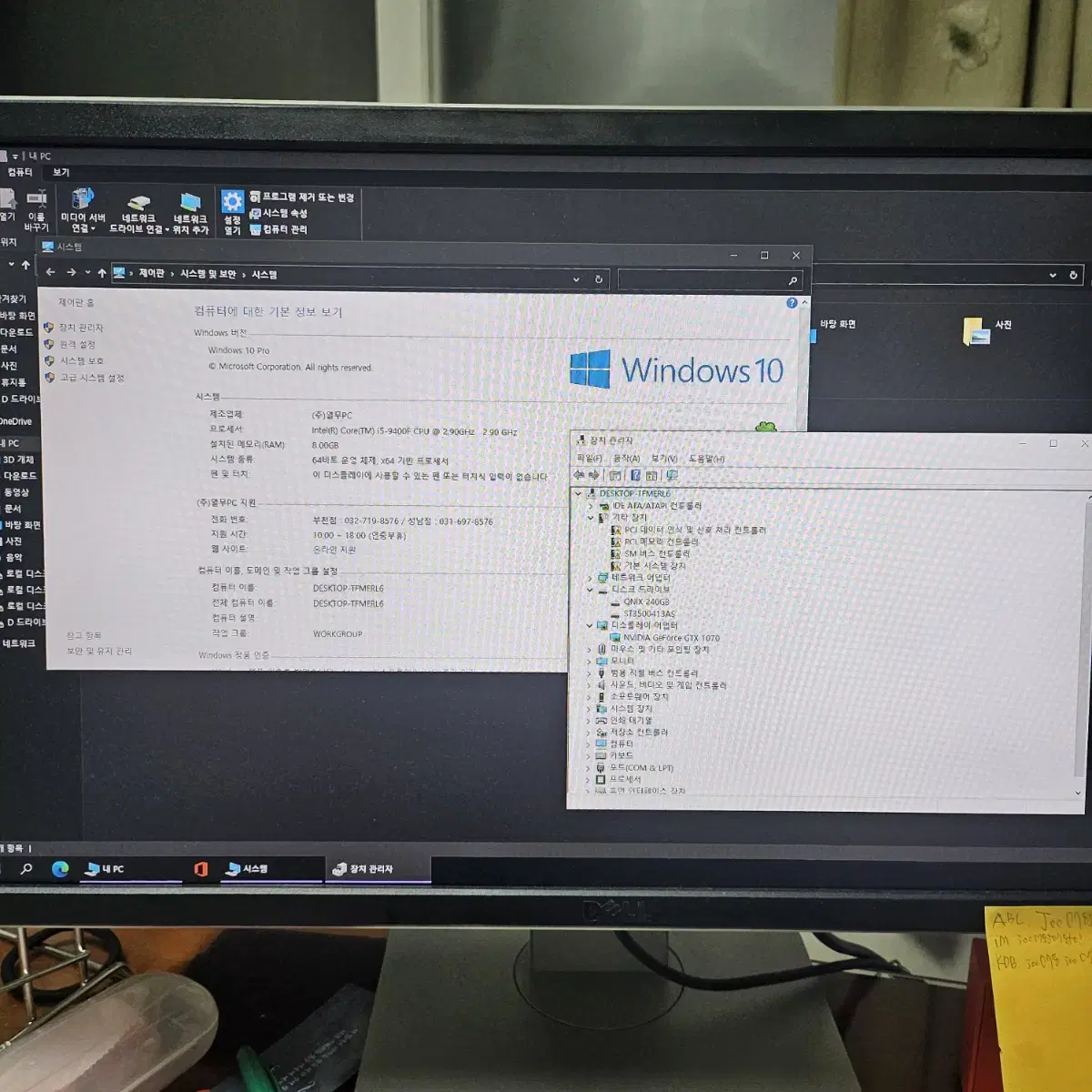Click 제어판 breadcrumb in address bar

[x=151, y=274]
